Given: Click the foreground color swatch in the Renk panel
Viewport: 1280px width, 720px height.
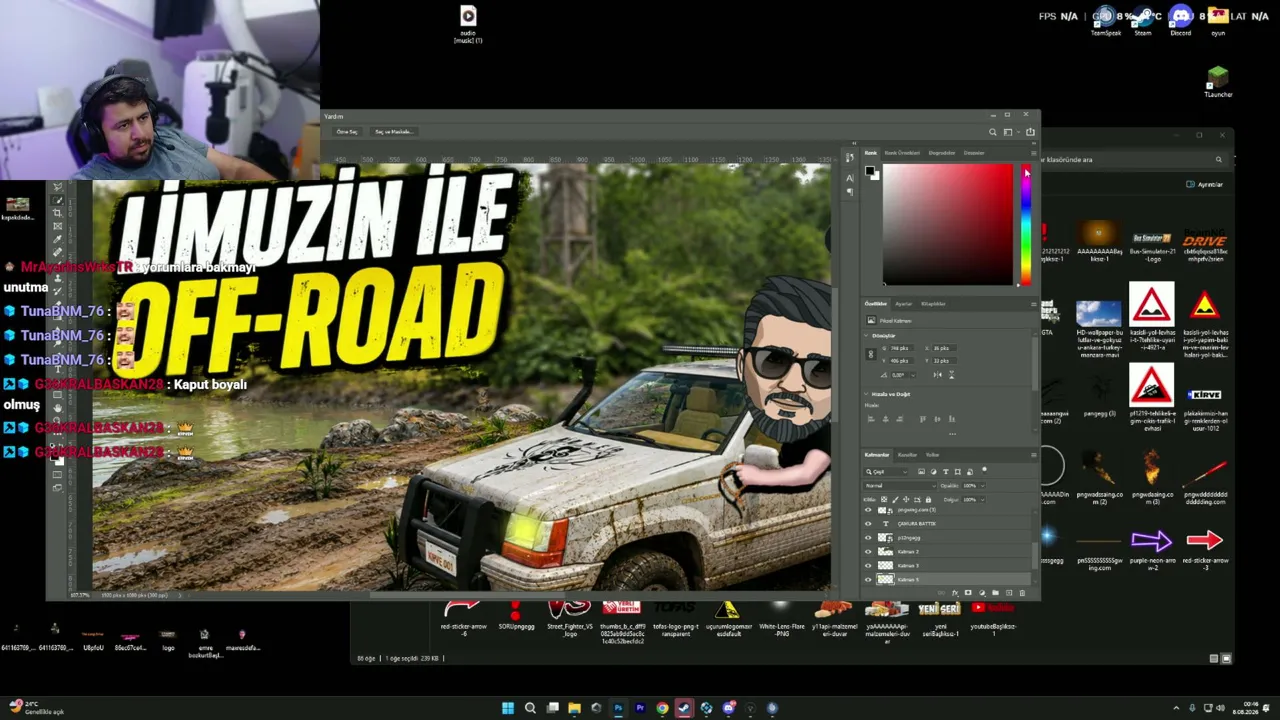Looking at the screenshot, I should tap(870, 170).
